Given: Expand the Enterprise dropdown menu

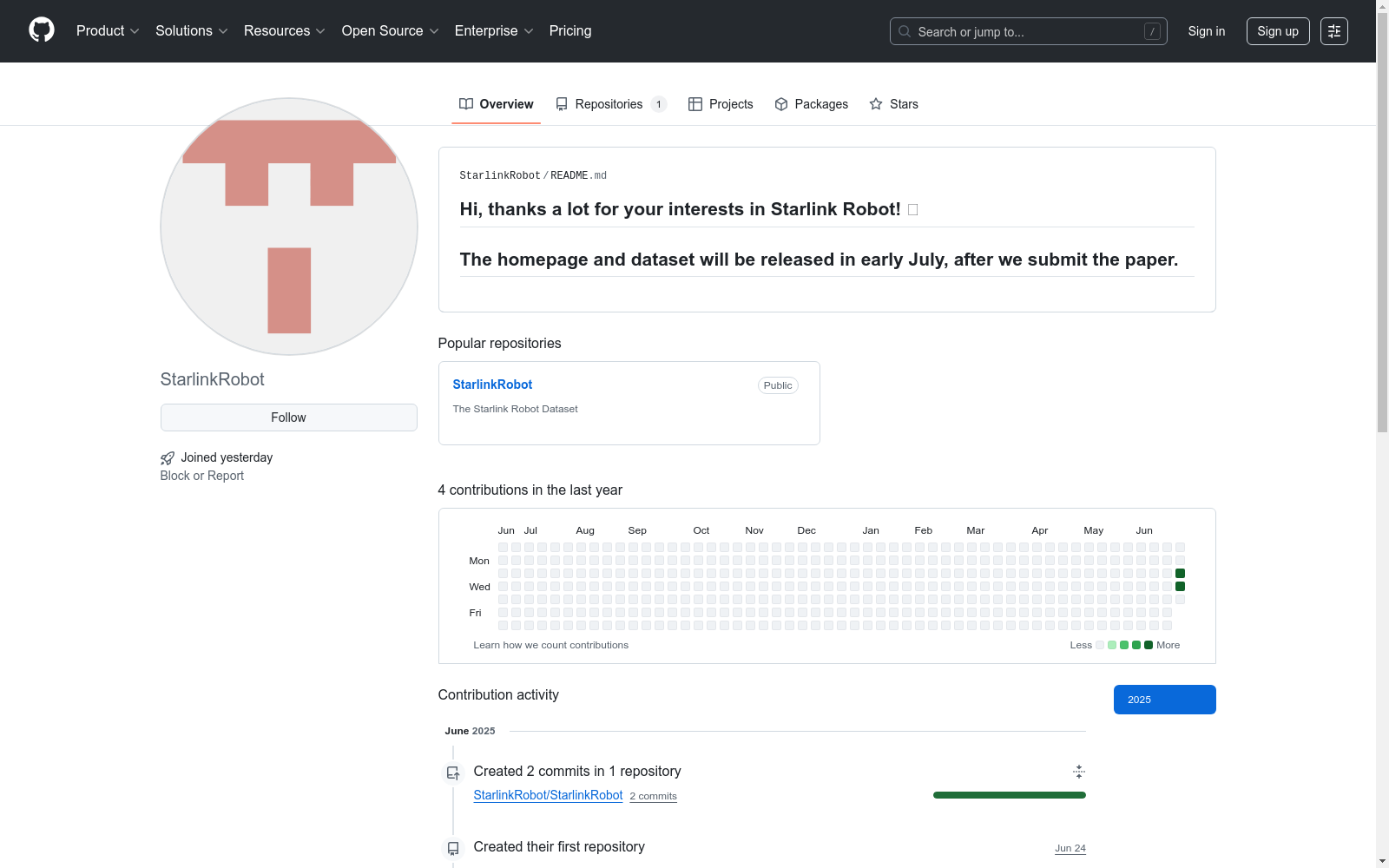Looking at the screenshot, I should click(x=494, y=31).
